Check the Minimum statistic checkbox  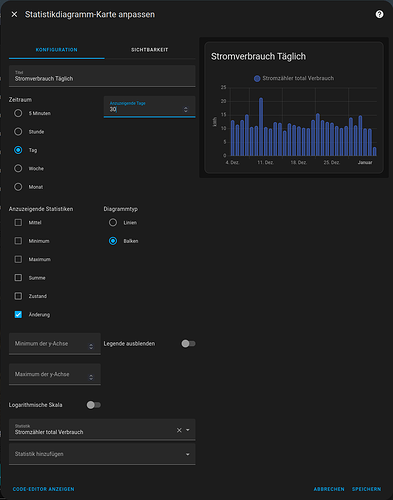coord(18,241)
